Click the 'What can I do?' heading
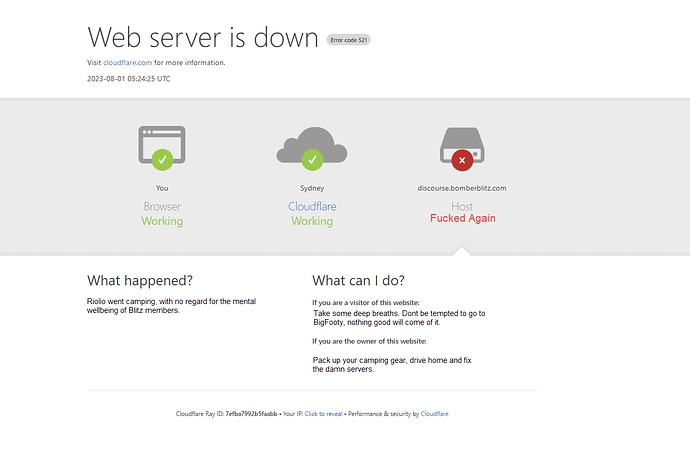690x454 pixels. (358, 280)
